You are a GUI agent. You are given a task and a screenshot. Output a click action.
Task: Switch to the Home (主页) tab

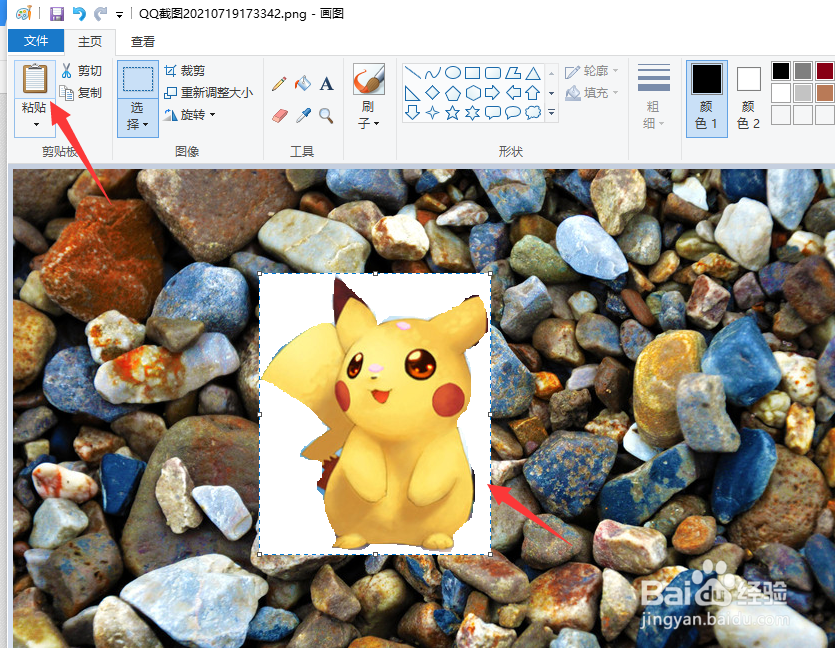tap(89, 42)
